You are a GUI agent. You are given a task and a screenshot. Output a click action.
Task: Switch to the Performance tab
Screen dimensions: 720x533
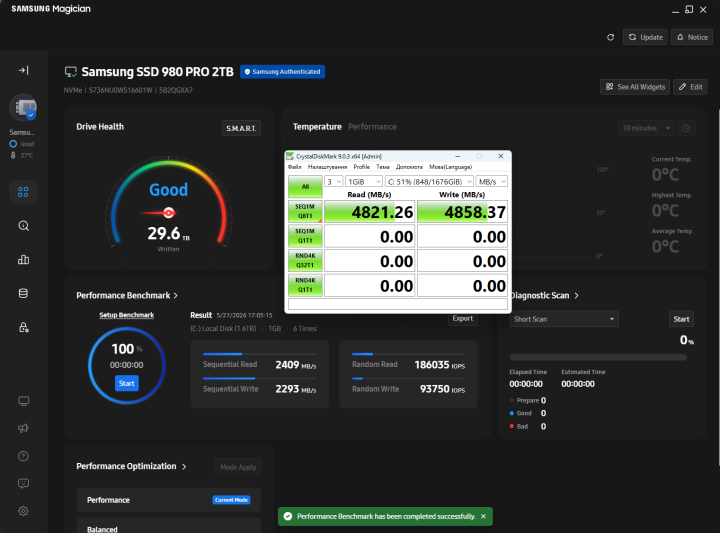[372, 127]
